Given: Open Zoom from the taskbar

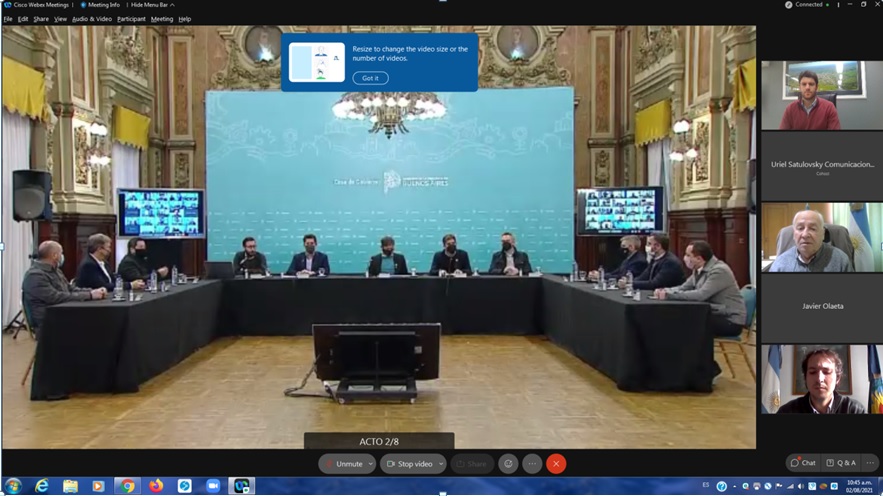Looking at the screenshot, I should point(213,486).
